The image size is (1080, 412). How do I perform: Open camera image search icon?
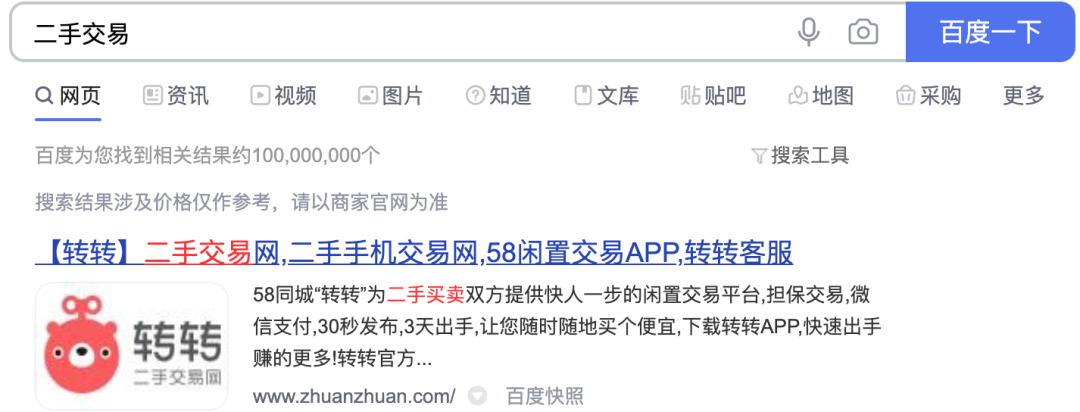[x=863, y=32]
